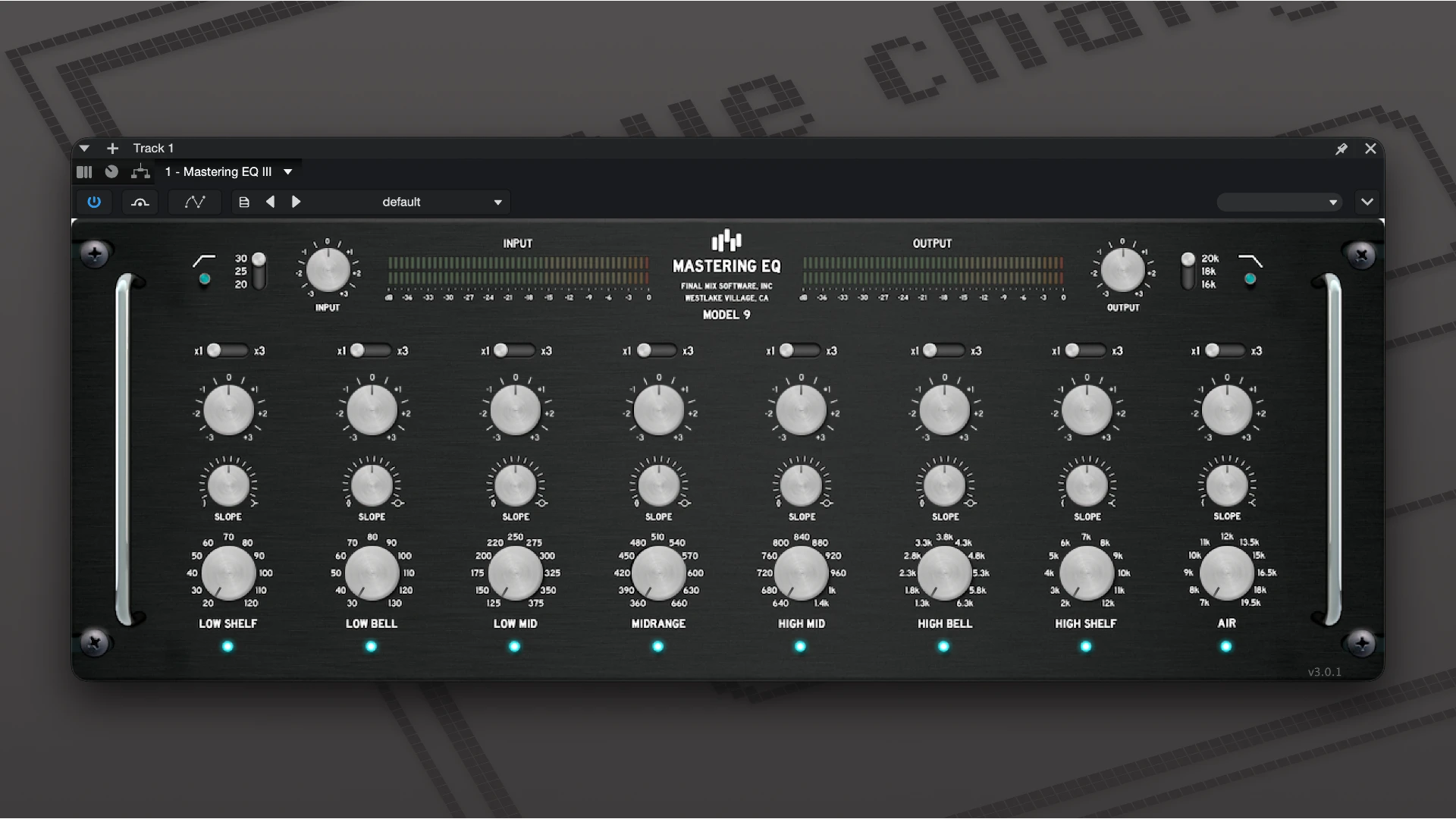
Task: Click the low-pass filter curve icon
Action: (x=1250, y=261)
